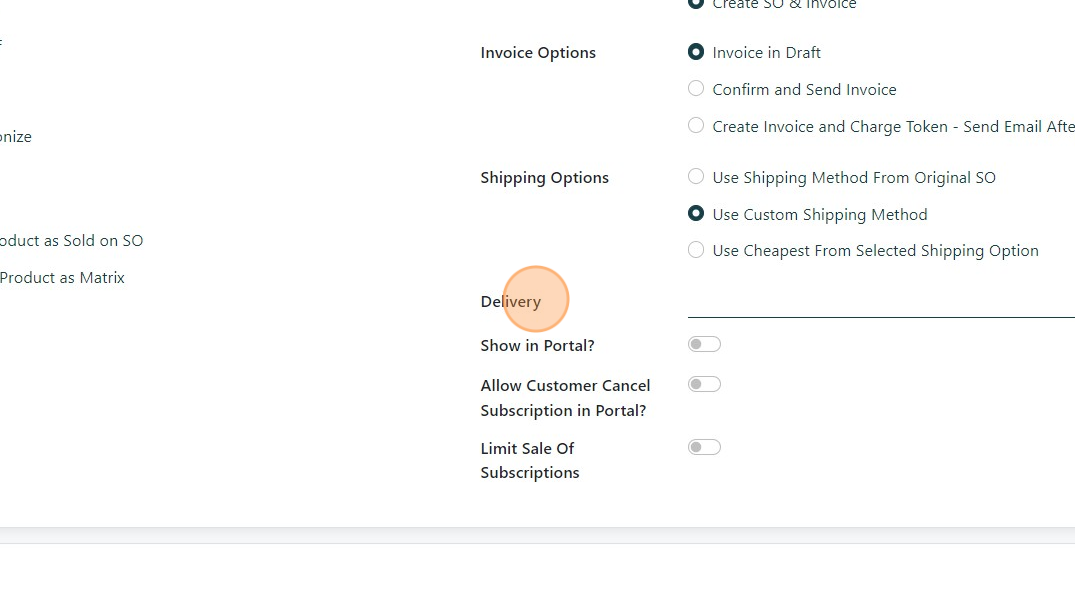The image size is (1075, 601).
Task: Select Create Invoice and Charge Token option
Action: (x=696, y=126)
